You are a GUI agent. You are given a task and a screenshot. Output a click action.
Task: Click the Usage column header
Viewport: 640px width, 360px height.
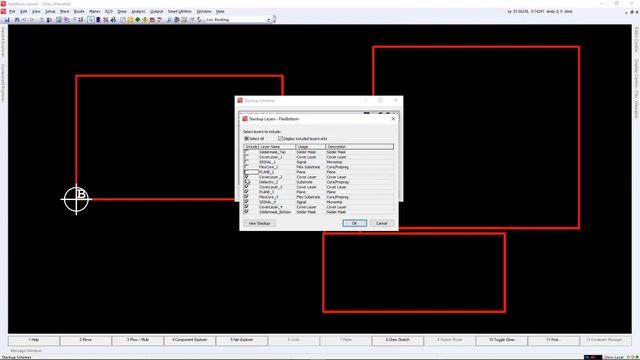[311, 147]
